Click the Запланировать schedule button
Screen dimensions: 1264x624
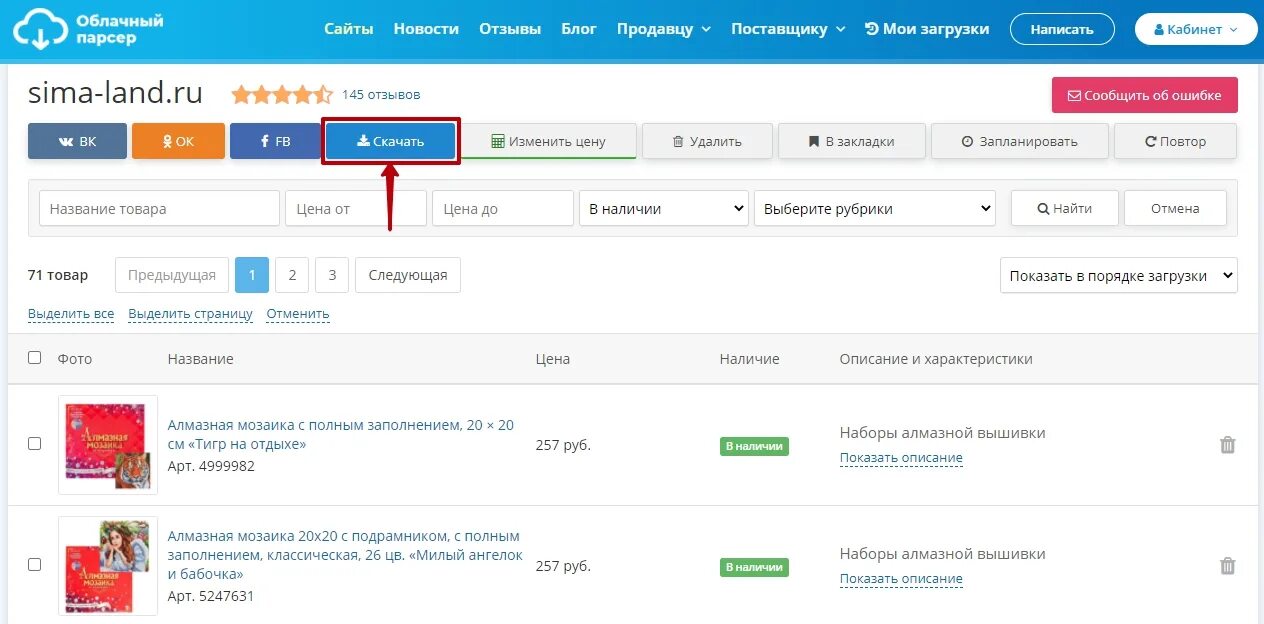pos(1019,141)
